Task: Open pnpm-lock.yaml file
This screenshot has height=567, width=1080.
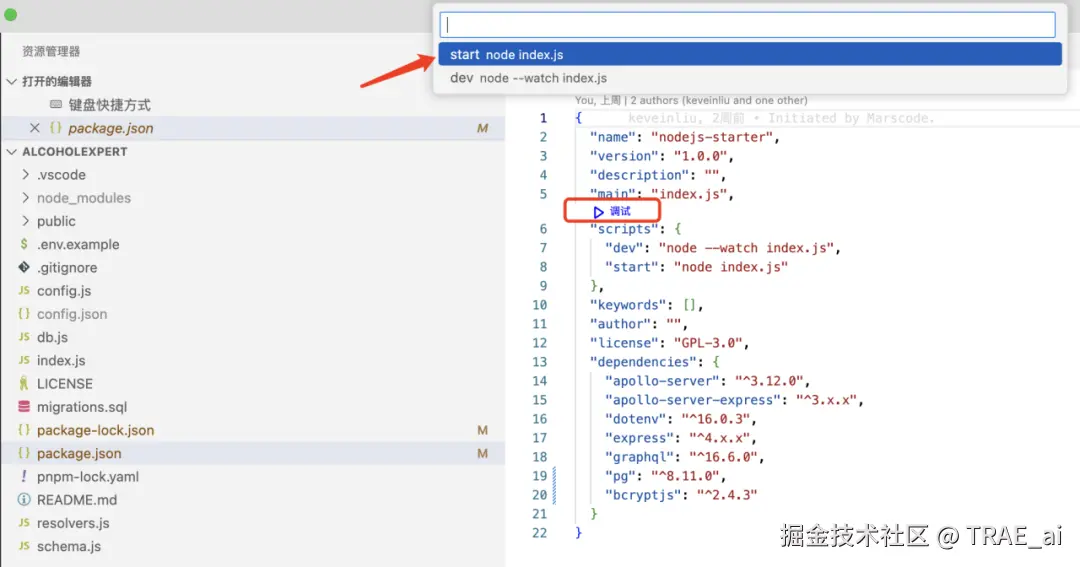Action: [87, 477]
